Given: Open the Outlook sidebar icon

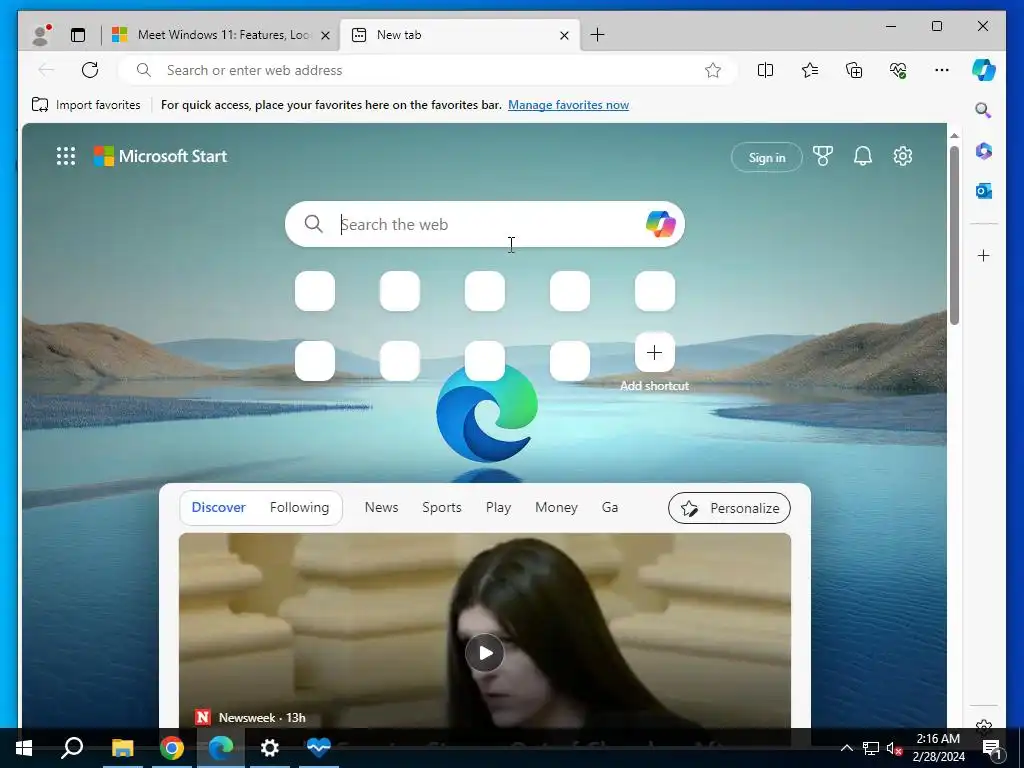Looking at the screenshot, I should click(984, 191).
